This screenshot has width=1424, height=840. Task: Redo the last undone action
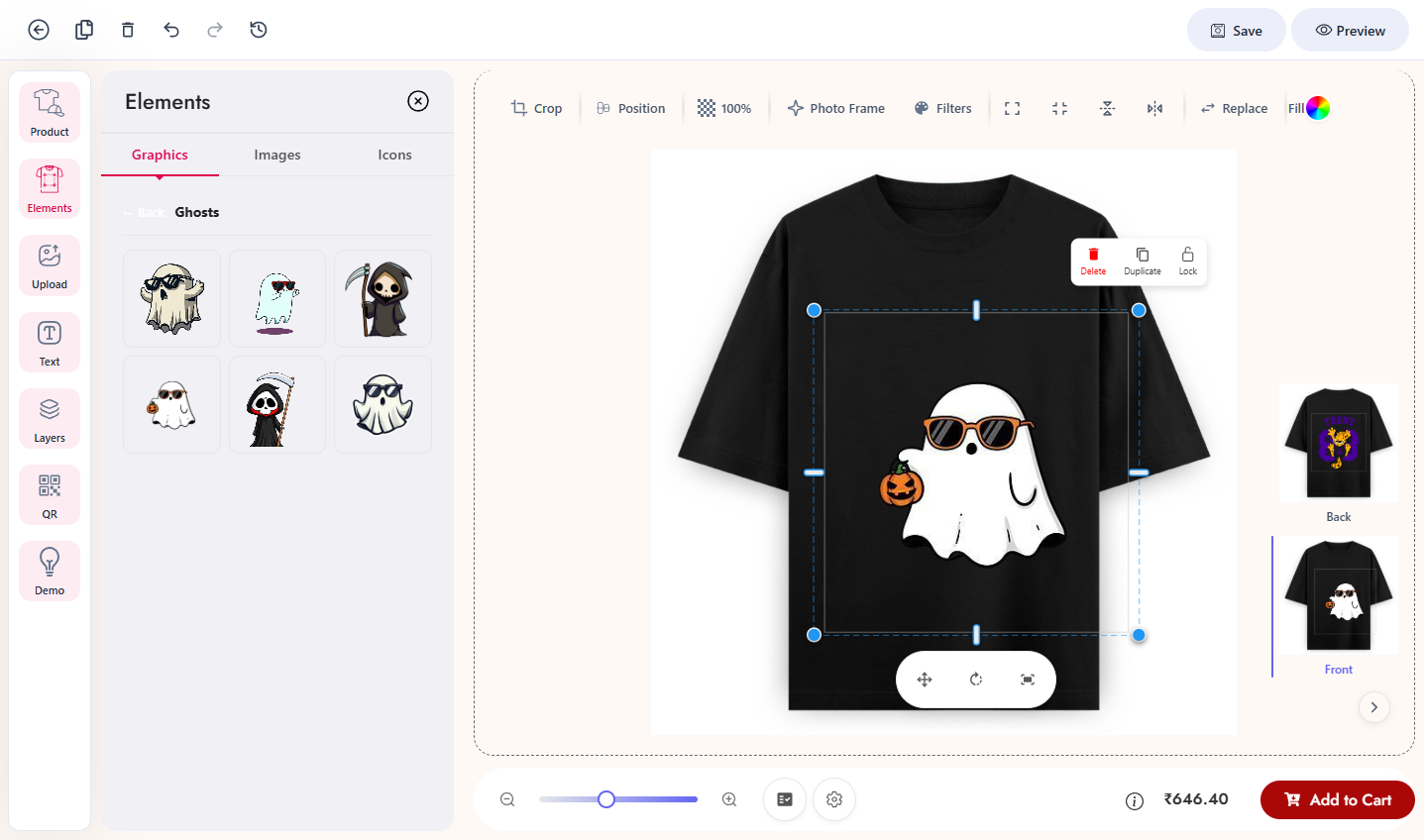point(215,30)
